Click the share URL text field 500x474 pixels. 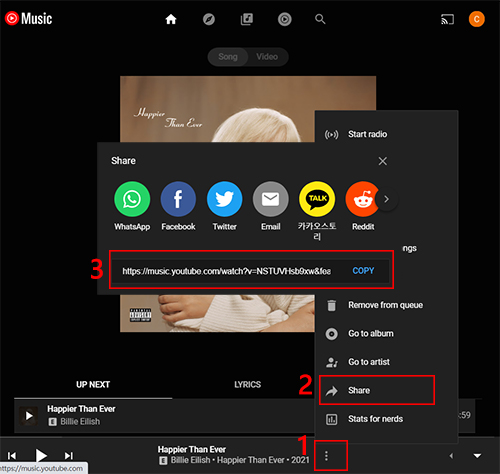(227, 271)
